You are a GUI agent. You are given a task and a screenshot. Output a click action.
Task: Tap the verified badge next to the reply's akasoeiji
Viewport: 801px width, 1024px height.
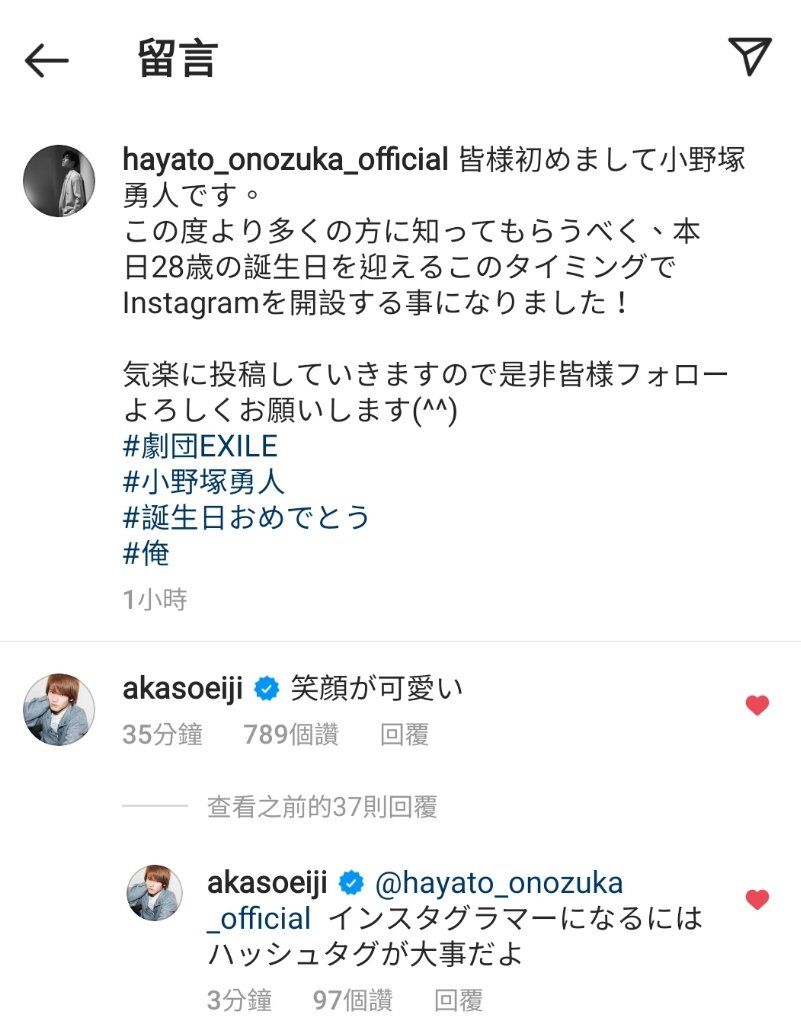tap(351, 883)
